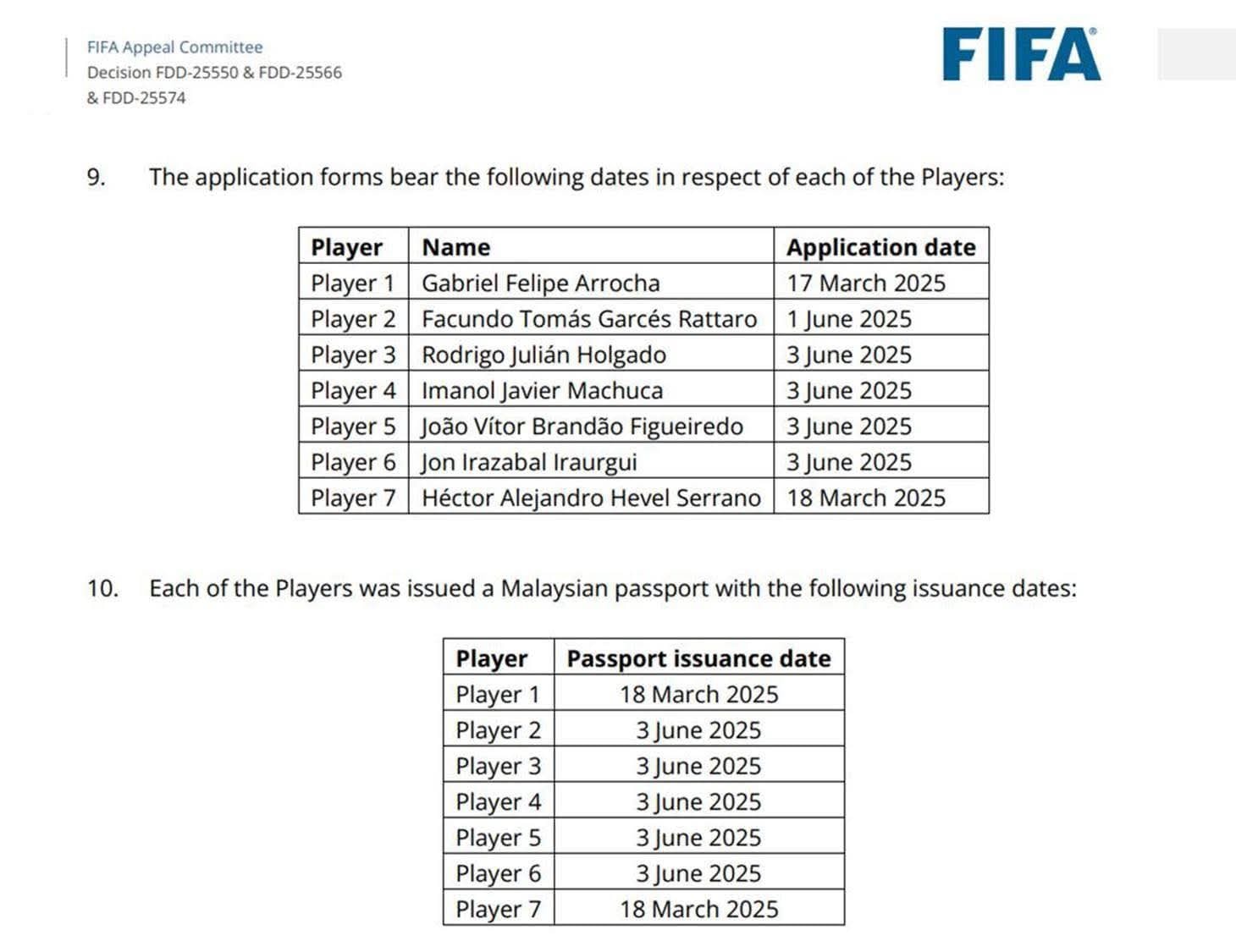This screenshot has height=952, width=1236.
Task: Click Player 7 in the passport table
Action: tap(498, 909)
